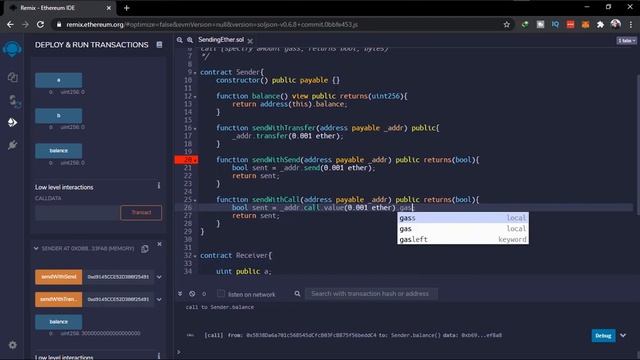Go forward in browser history
This screenshot has height=360, width=640.
point(25,24)
